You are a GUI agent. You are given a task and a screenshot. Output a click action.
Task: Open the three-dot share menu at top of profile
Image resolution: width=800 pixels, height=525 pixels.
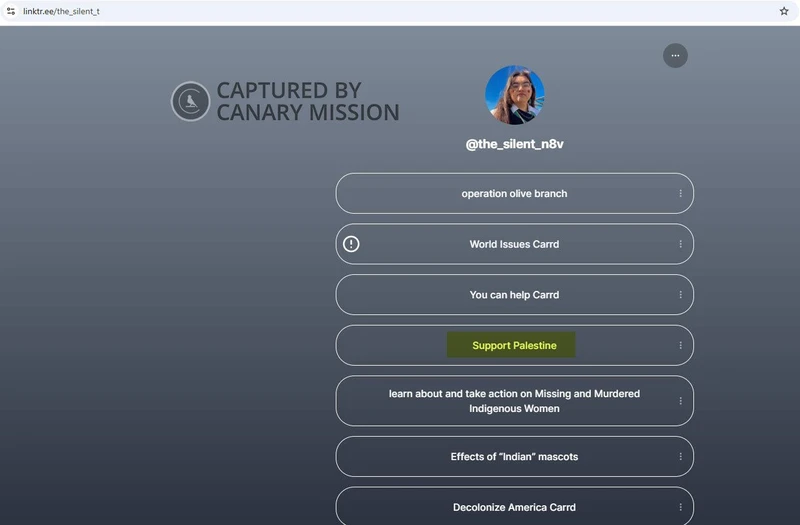coord(675,56)
